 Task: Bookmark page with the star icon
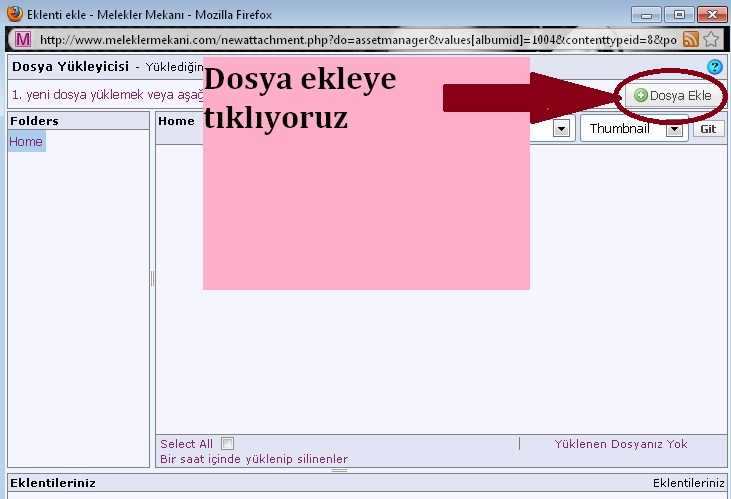pos(711,39)
